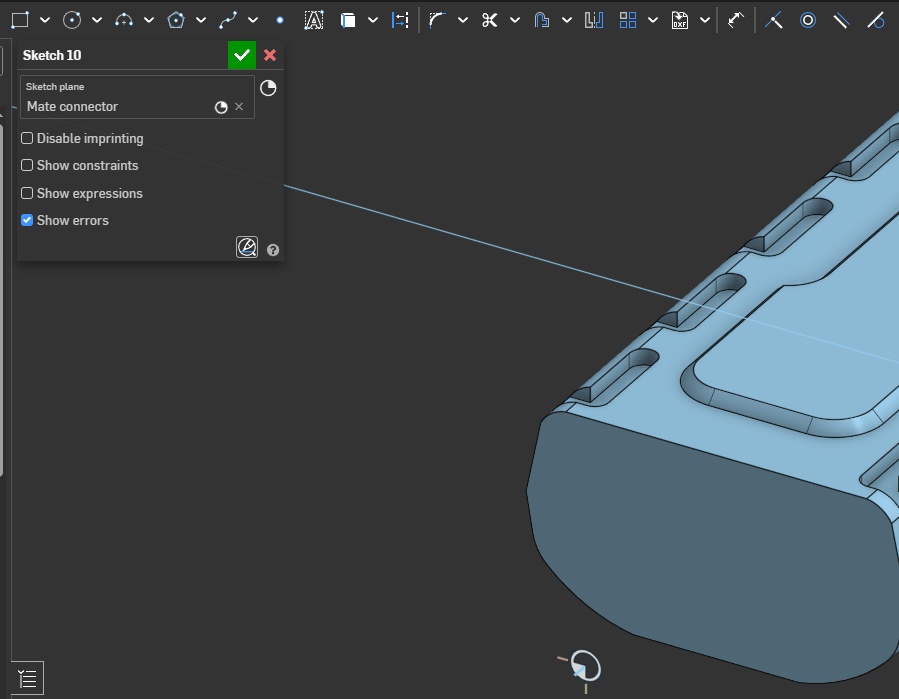The width and height of the screenshot is (899, 699).
Task: Enable Disable imprinting checkbox
Action: 28,138
